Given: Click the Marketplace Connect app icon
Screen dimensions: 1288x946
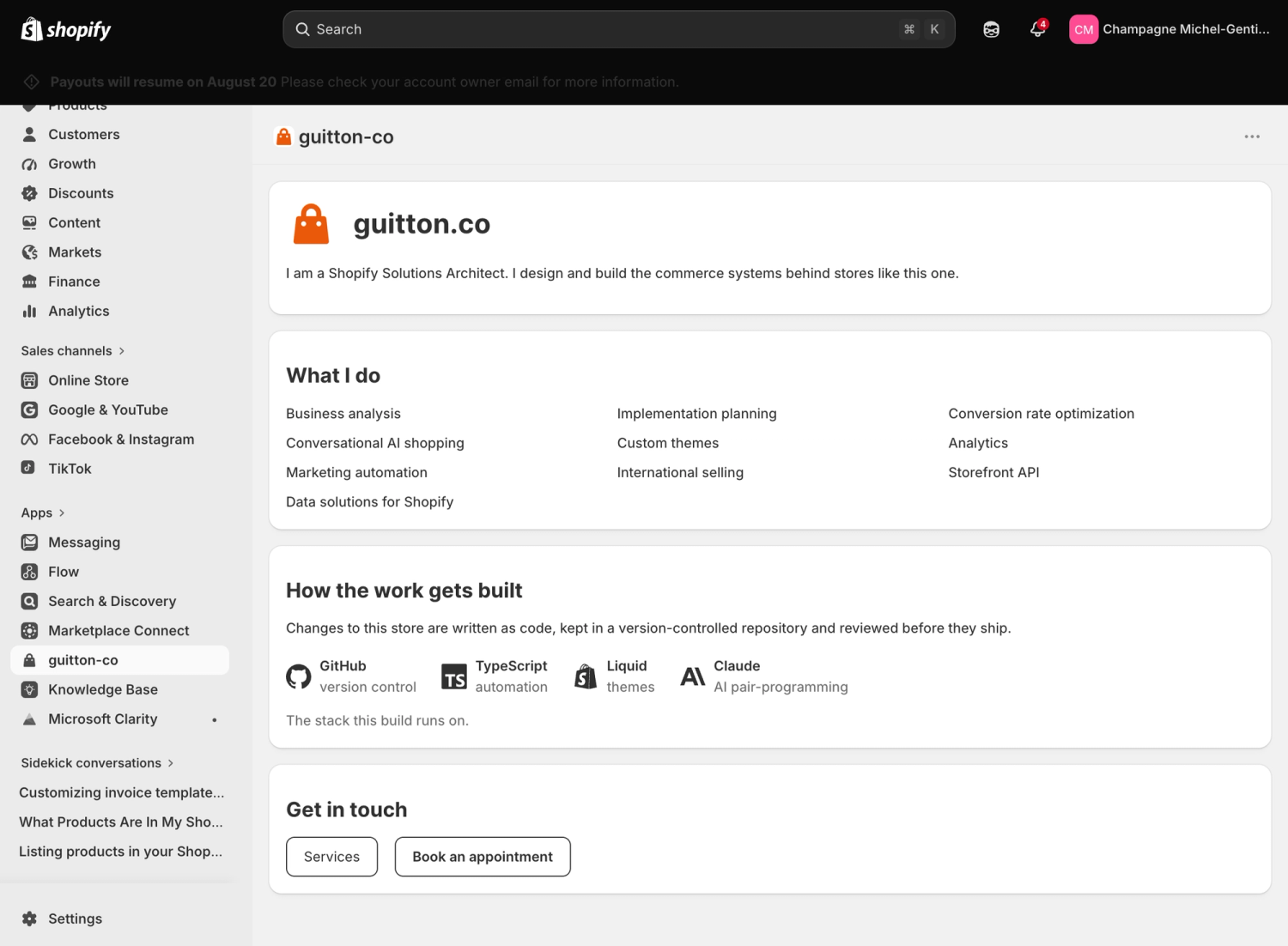Looking at the screenshot, I should coord(29,631).
